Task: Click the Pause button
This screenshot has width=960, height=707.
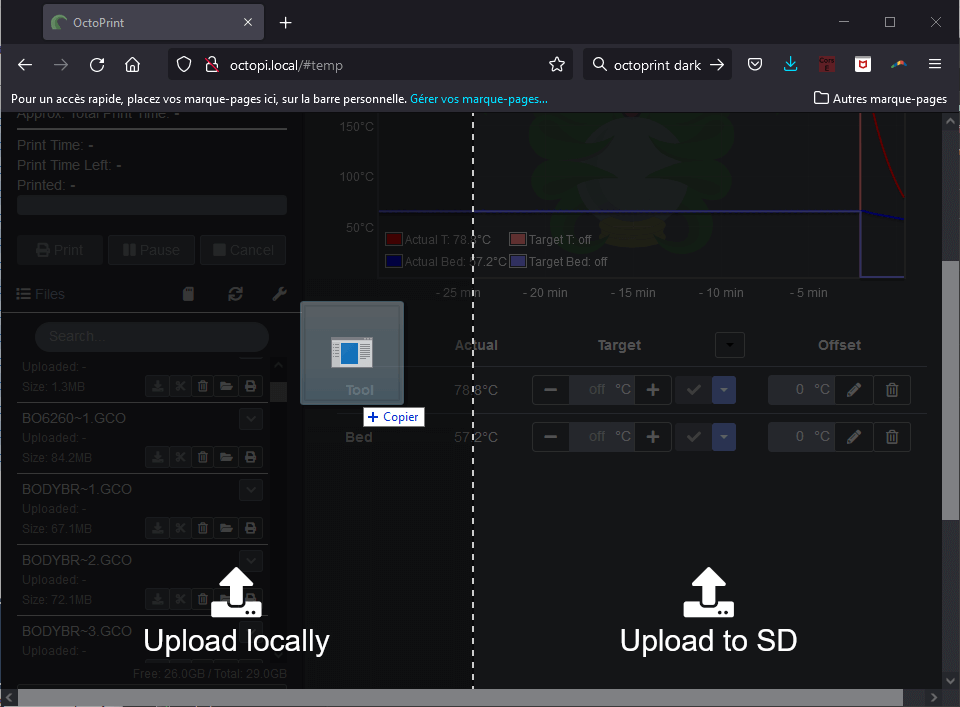Action: pyautogui.click(x=151, y=250)
